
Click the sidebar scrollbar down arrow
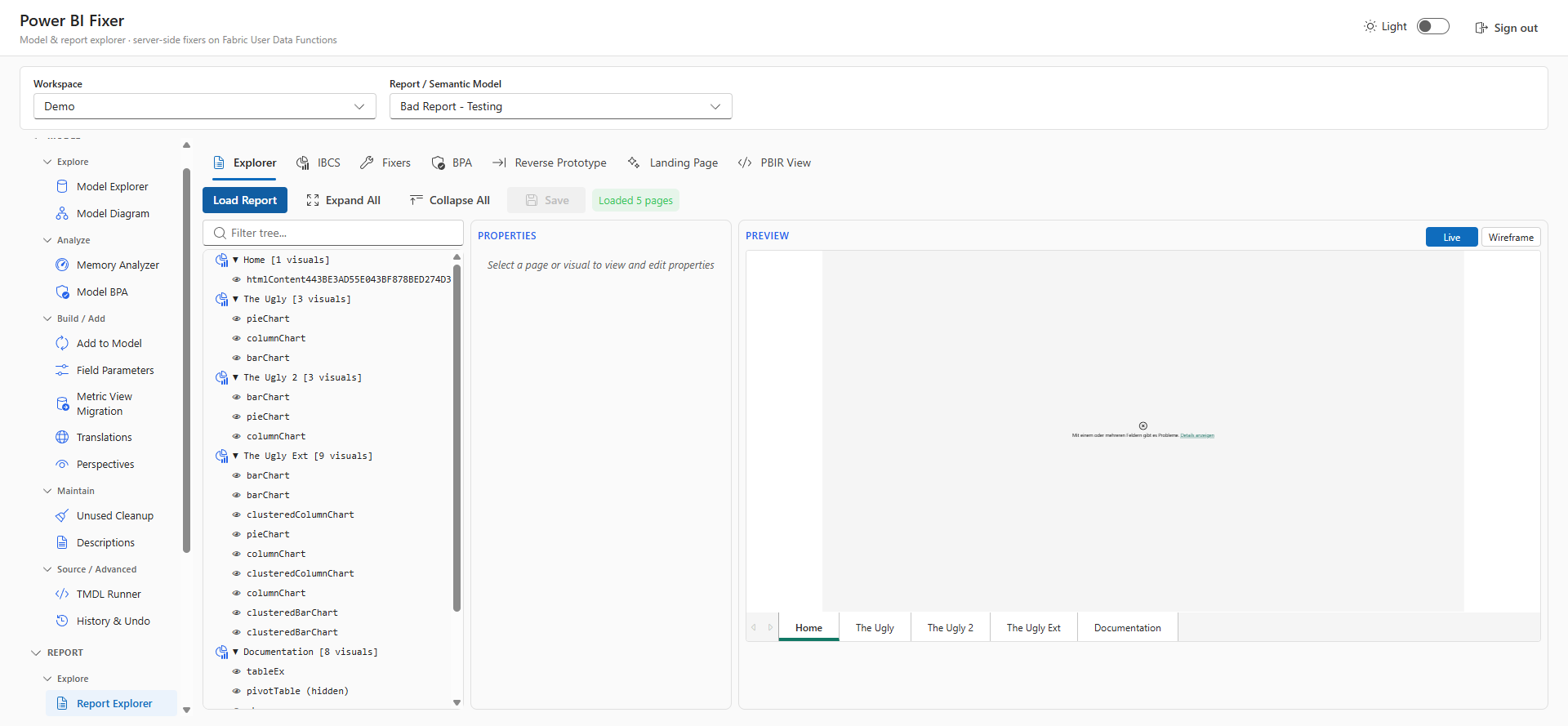point(187,710)
